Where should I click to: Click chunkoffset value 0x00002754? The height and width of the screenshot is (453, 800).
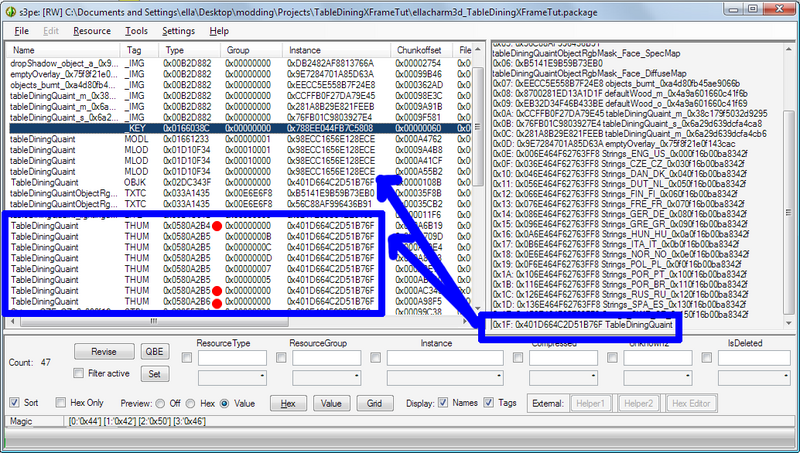coord(418,63)
